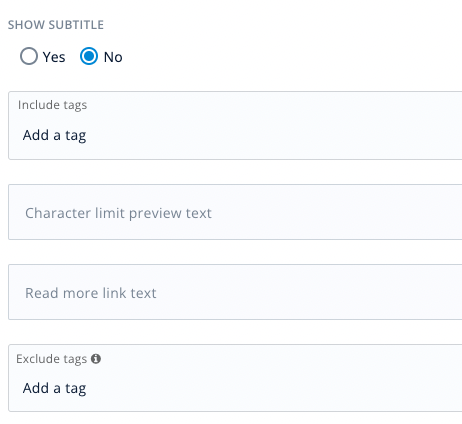Select Yes radio button for Show Subtitle

coord(29,56)
